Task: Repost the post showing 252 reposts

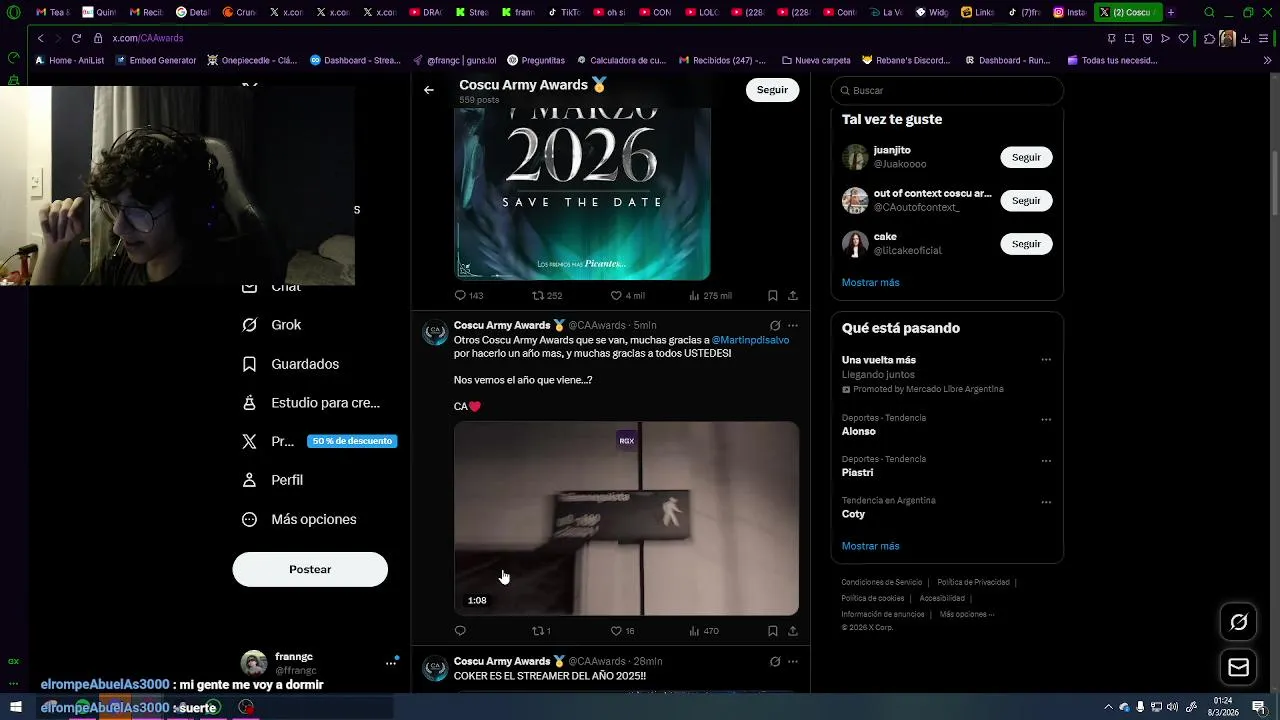Action: 547,295
